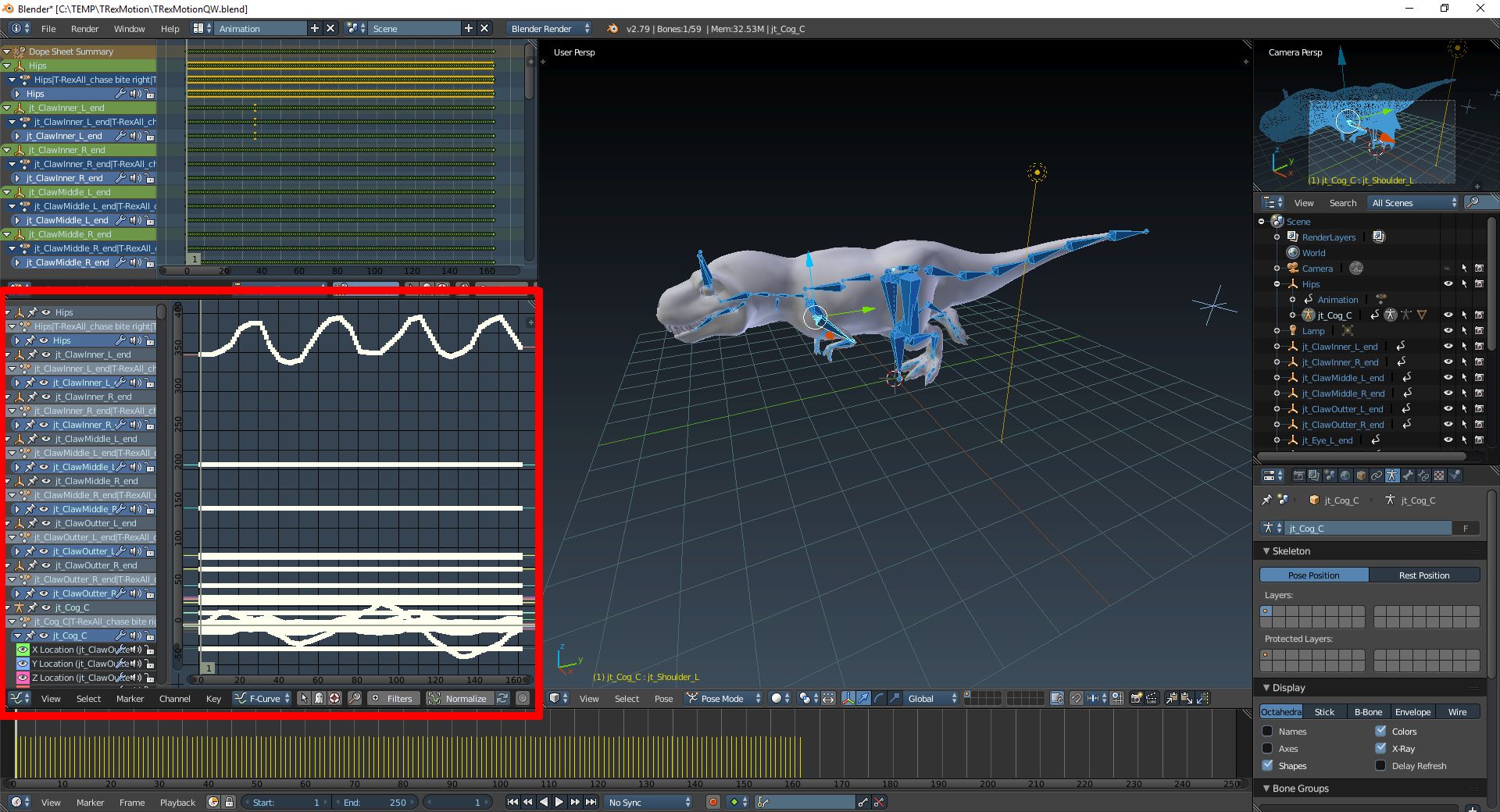
Task: Click the outliner search magnifier icon
Action: coord(1472,203)
